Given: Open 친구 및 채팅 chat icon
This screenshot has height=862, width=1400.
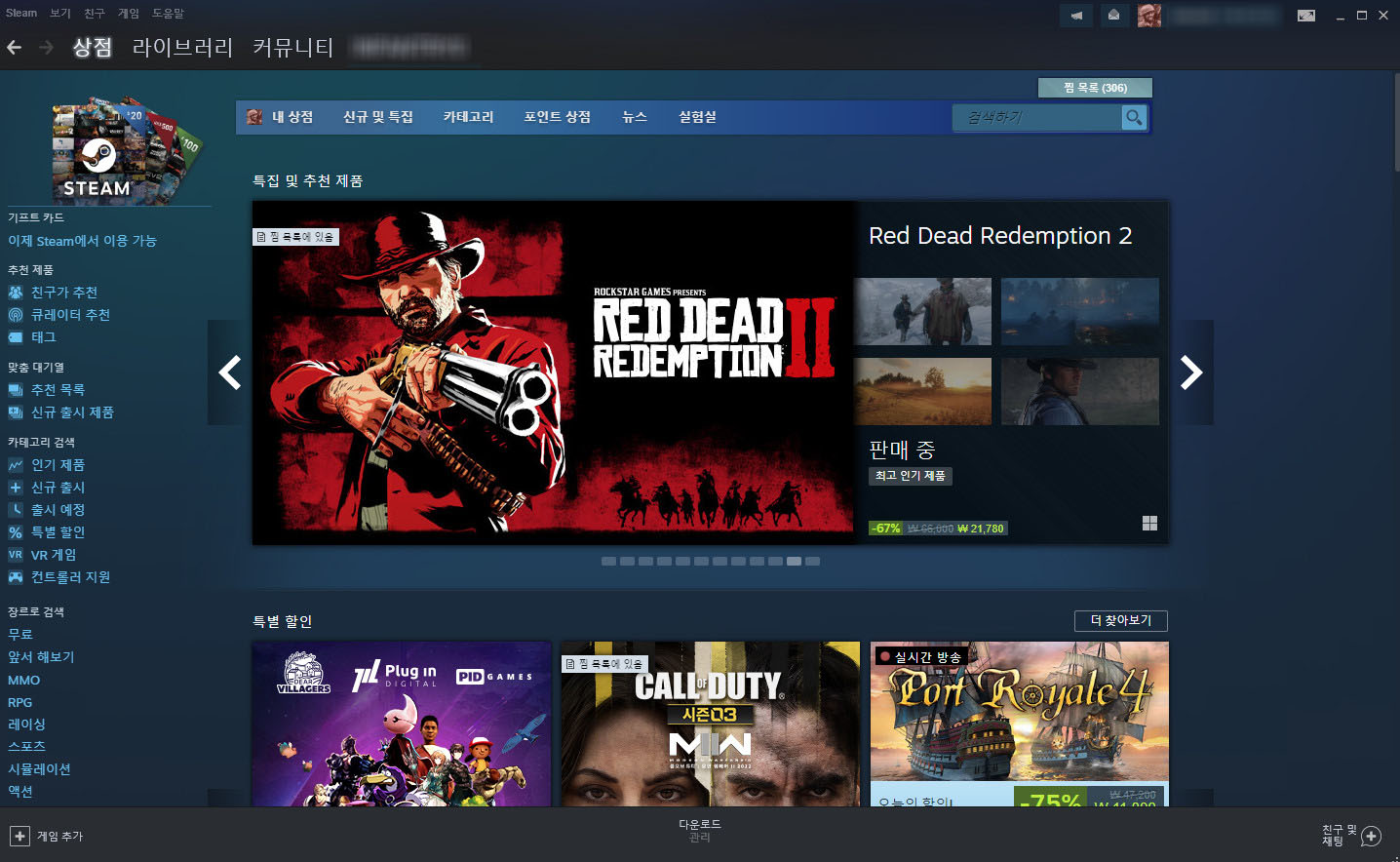Looking at the screenshot, I should [1372, 836].
